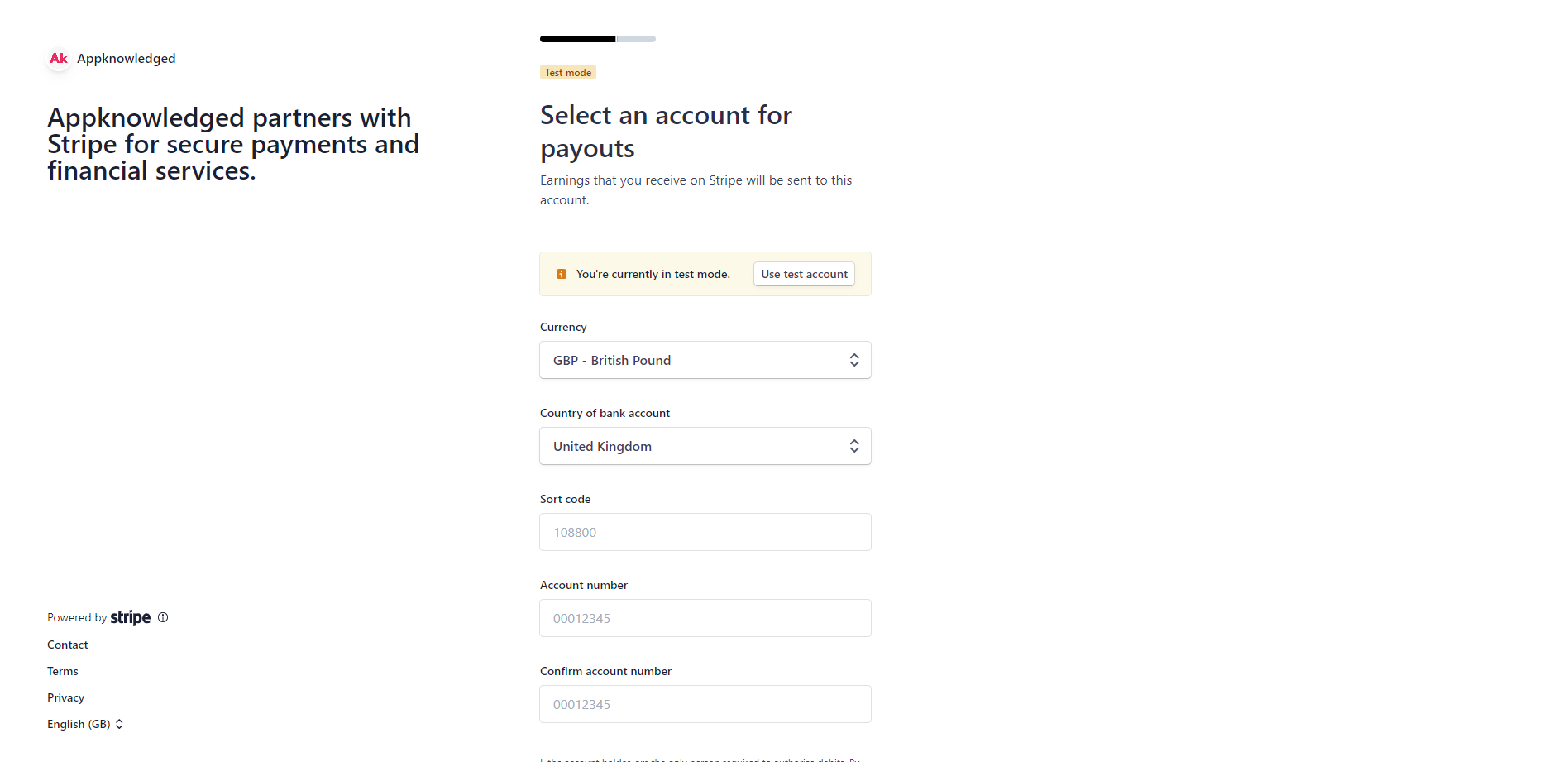This screenshot has width=1568, height=762.
Task: Open the Terms link
Action: [x=63, y=671]
